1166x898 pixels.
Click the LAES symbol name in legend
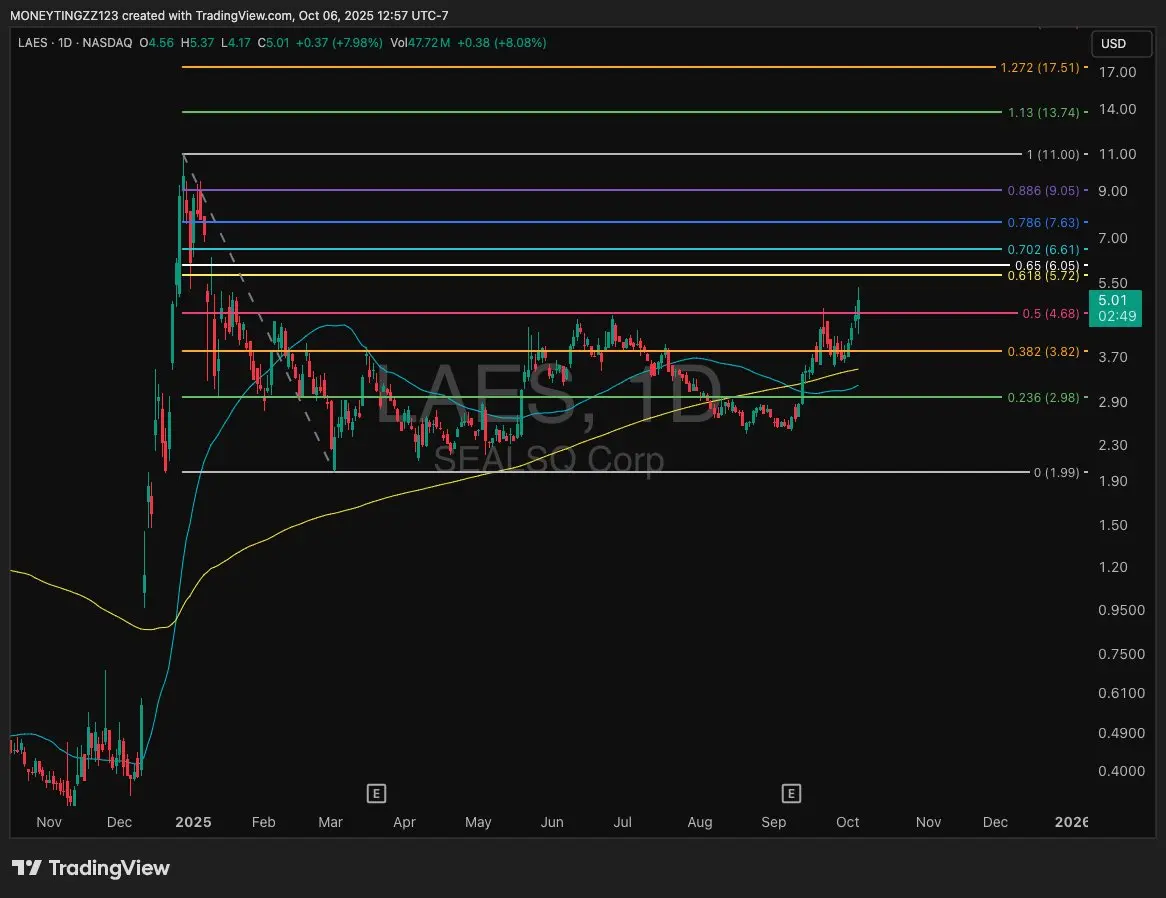[x=34, y=43]
